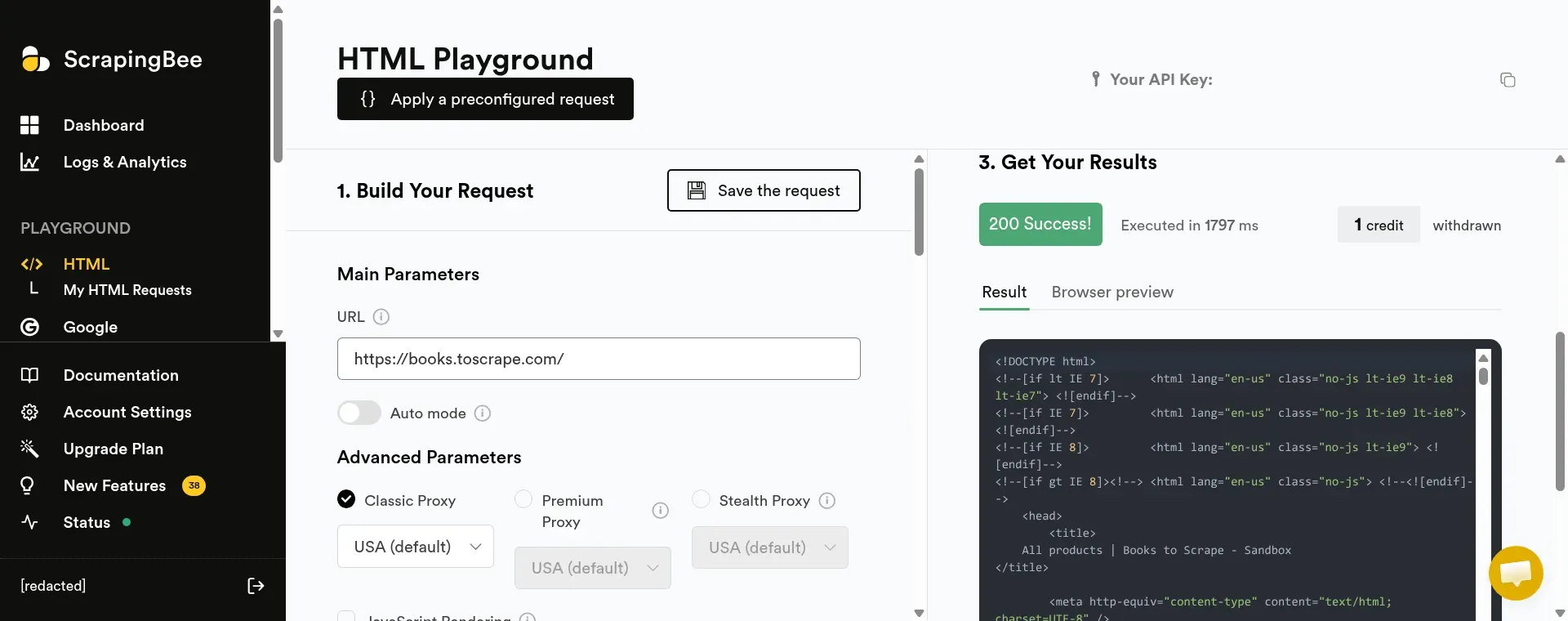Click the Executed in 1797 ms text

[1189, 226]
